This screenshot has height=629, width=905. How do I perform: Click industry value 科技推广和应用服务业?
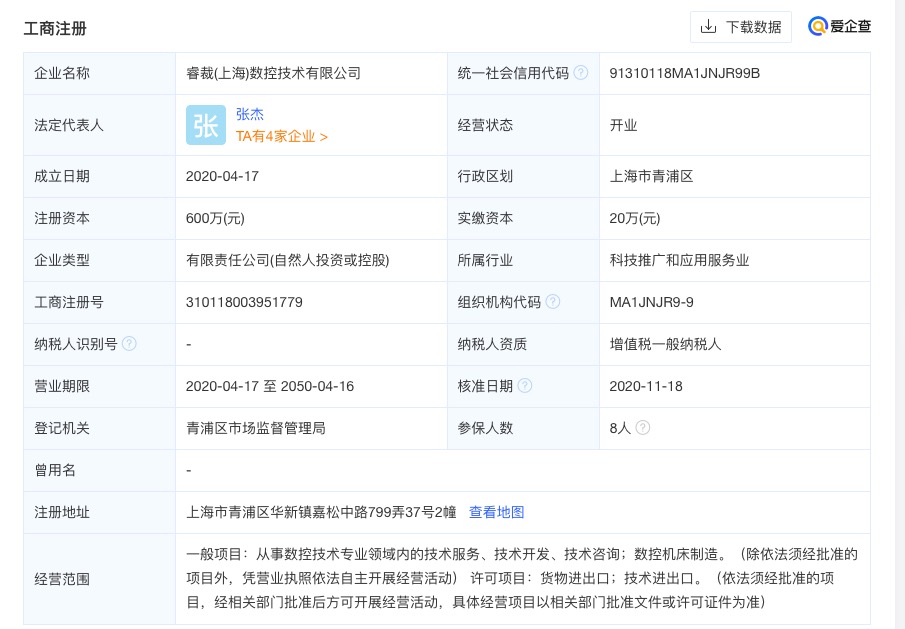(x=679, y=260)
